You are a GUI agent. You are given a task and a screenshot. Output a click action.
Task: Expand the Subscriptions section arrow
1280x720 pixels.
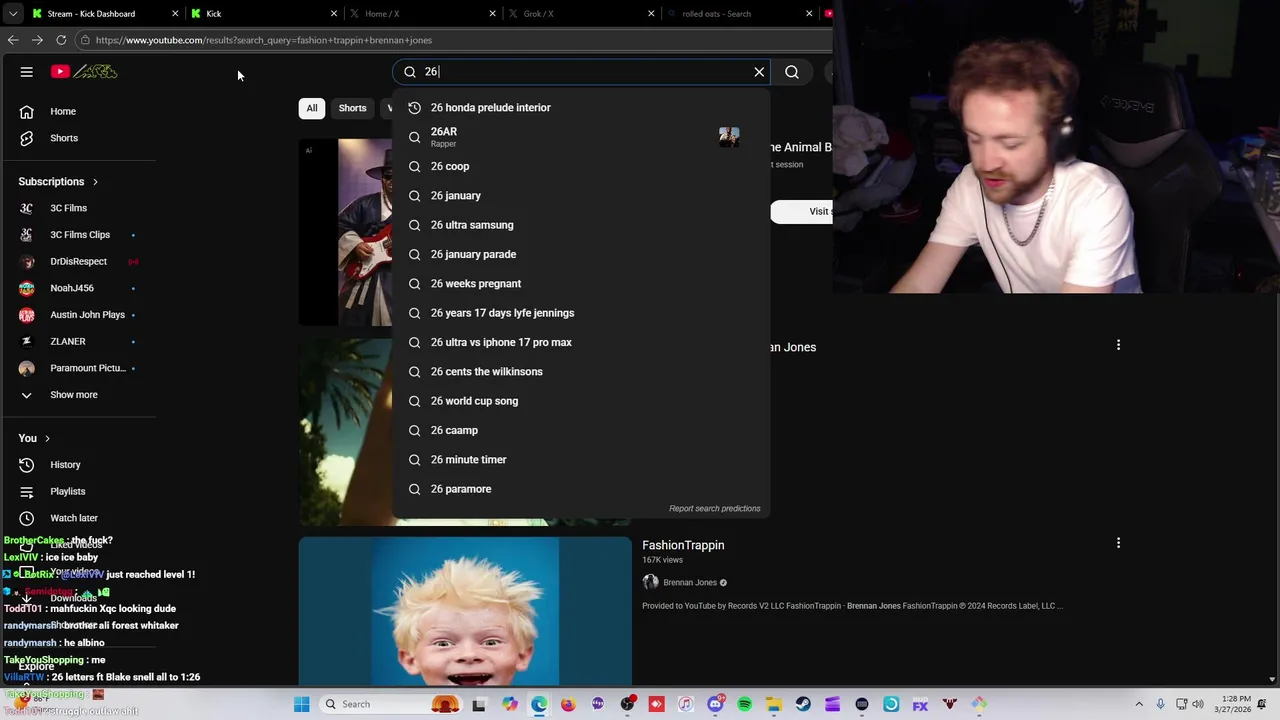click(x=95, y=182)
